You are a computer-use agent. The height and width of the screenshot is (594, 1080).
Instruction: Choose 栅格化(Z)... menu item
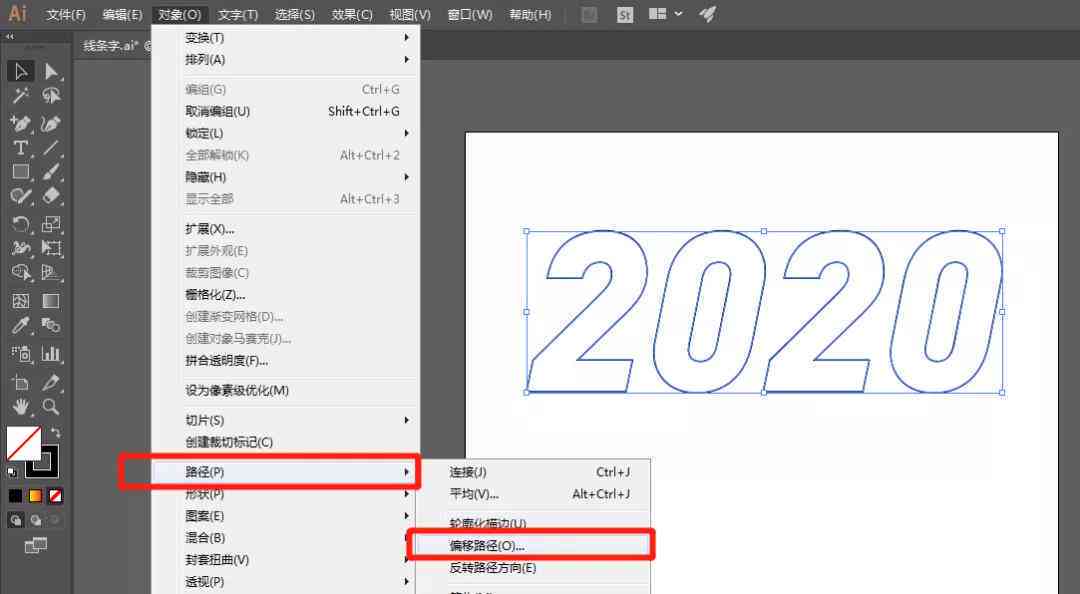point(286,295)
